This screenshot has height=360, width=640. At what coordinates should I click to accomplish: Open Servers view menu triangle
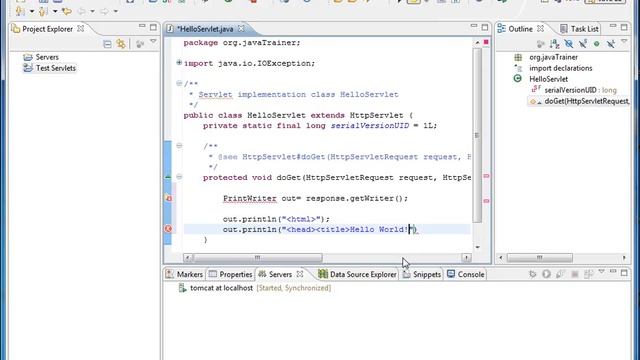click(x=601, y=271)
